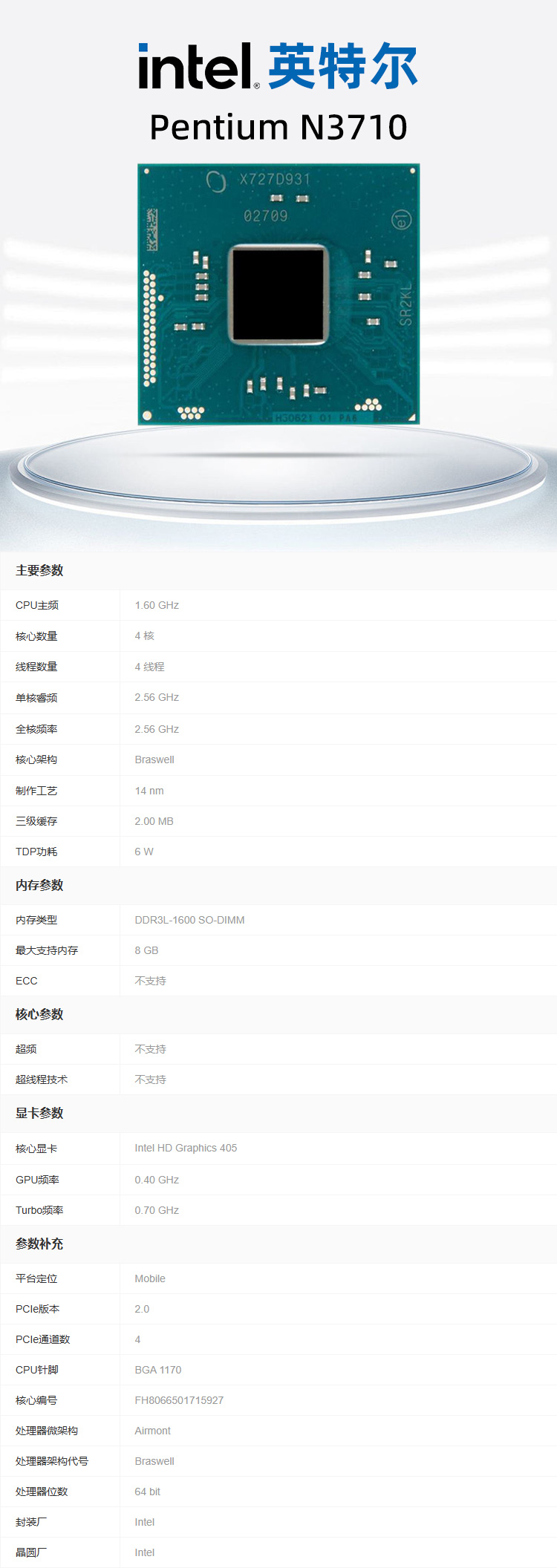Click the 64 bit value

click(147, 1492)
